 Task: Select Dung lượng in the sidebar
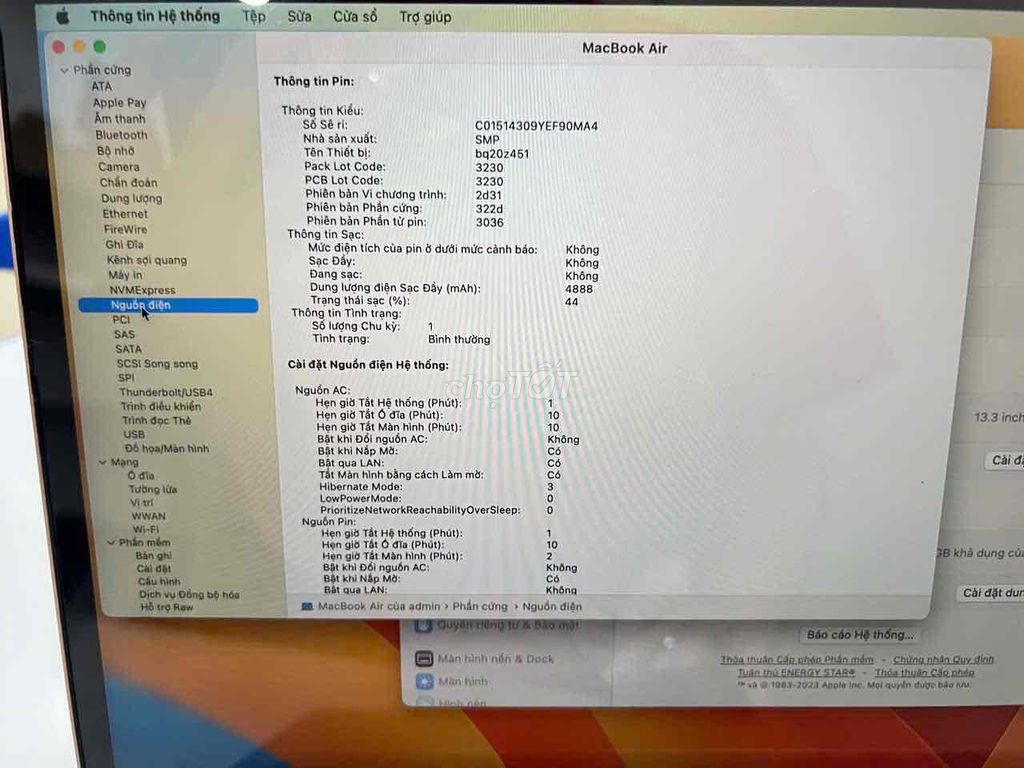pyautogui.click(x=131, y=198)
